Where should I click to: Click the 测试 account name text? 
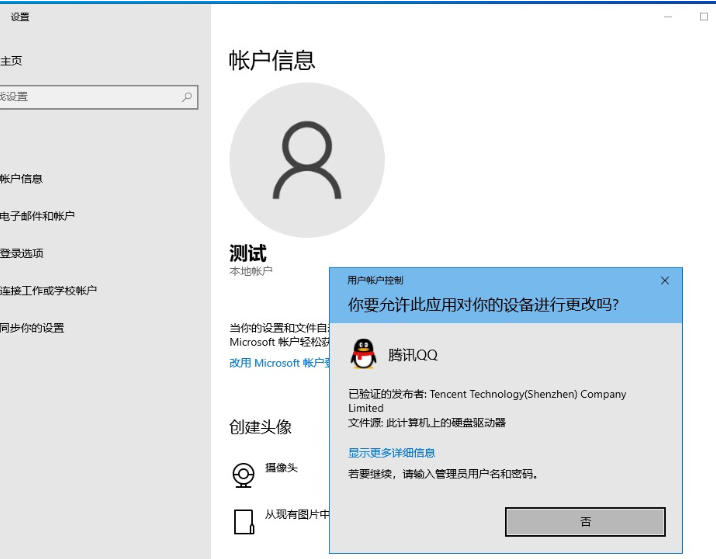point(248,253)
